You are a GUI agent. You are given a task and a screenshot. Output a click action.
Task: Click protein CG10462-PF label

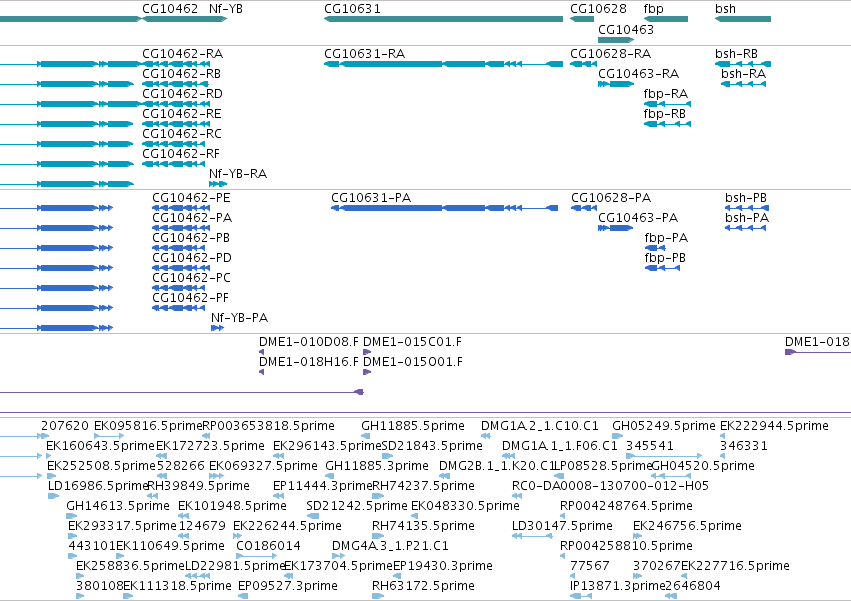(x=190, y=298)
